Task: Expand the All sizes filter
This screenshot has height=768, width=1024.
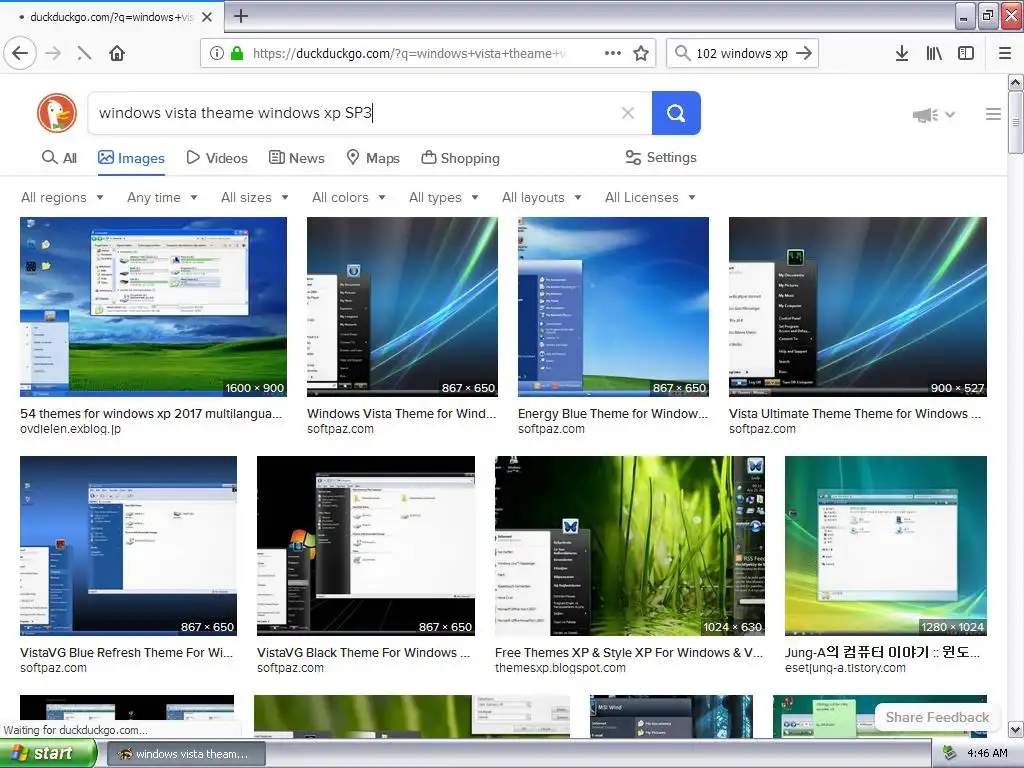Action: tap(255, 197)
